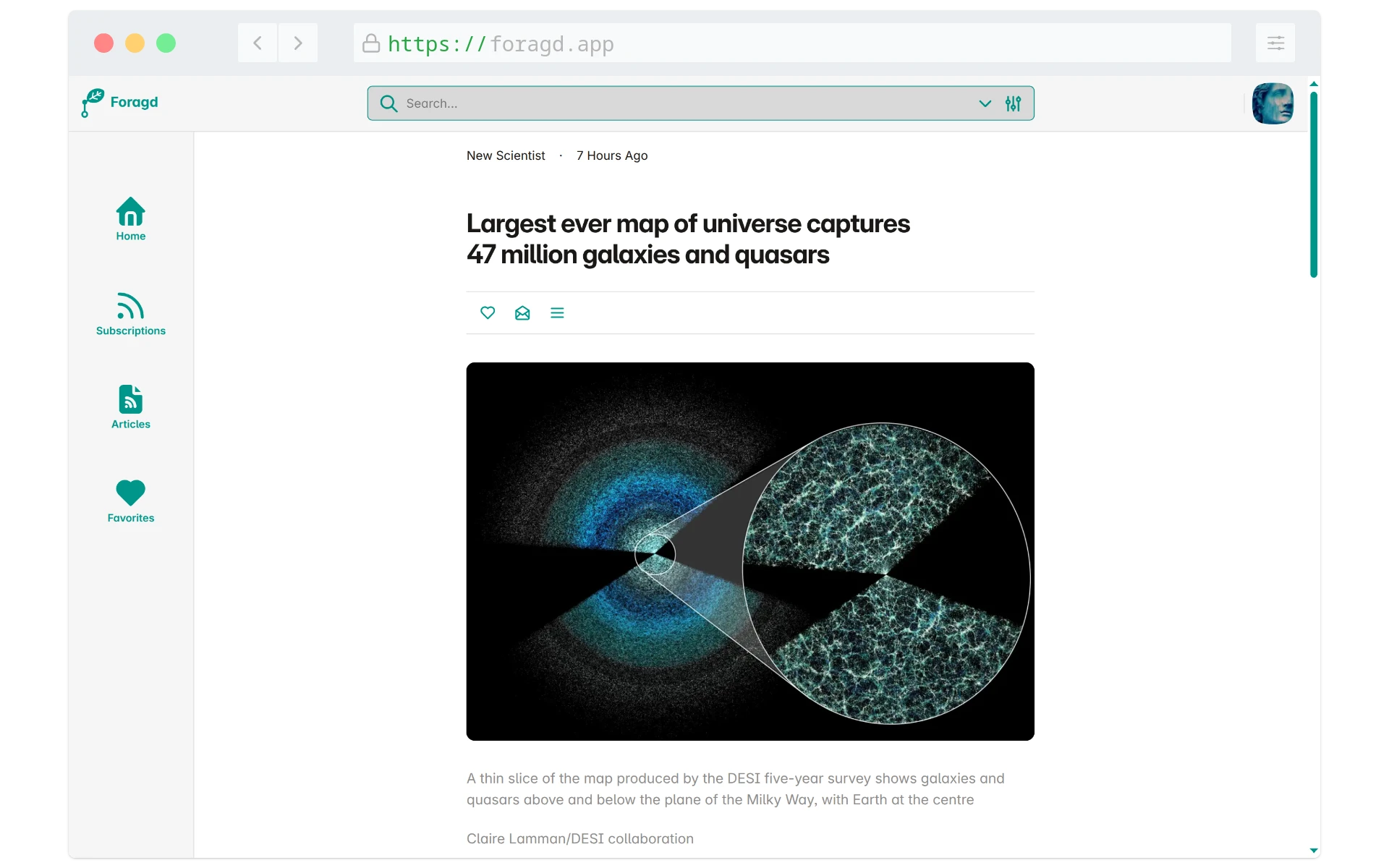Open search filter sliders icon
The height and width of the screenshot is (868, 1389).
(1013, 103)
